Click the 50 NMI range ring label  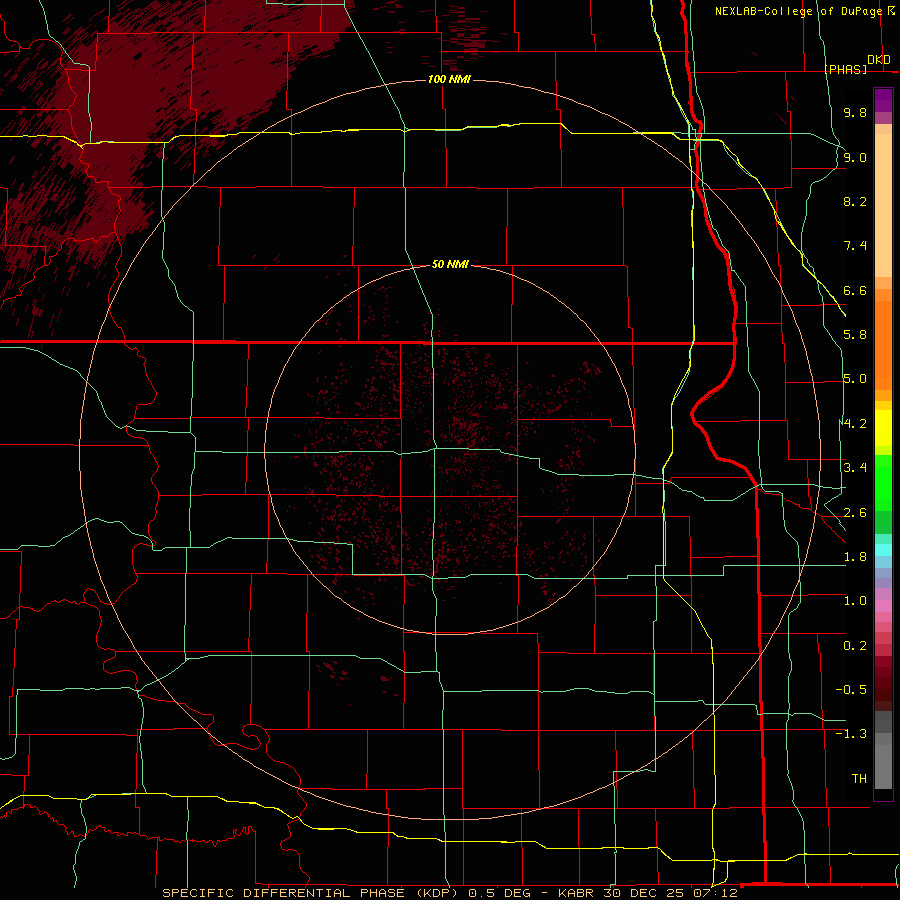tap(450, 265)
